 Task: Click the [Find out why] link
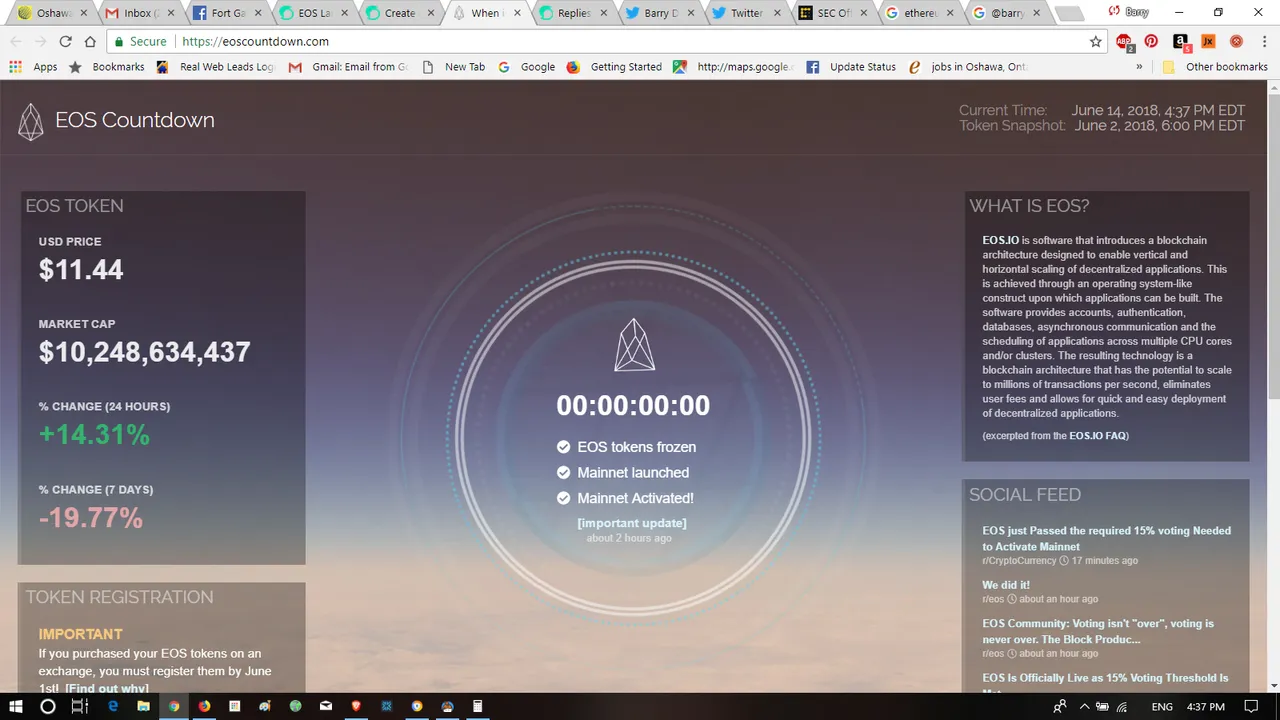coord(106,689)
